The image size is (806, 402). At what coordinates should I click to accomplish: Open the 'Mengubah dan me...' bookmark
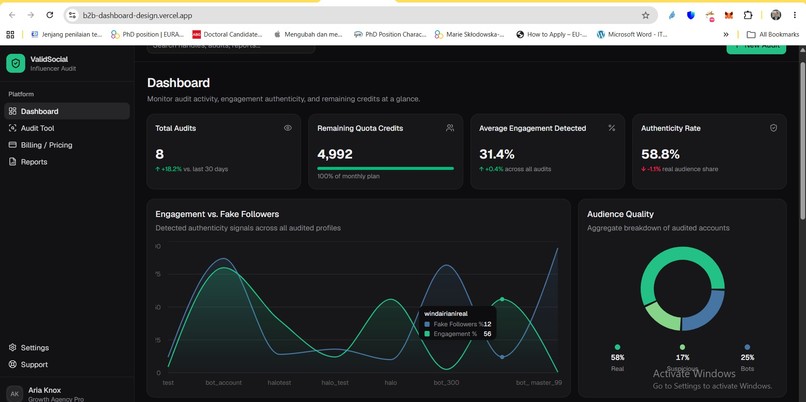(x=308, y=34)
